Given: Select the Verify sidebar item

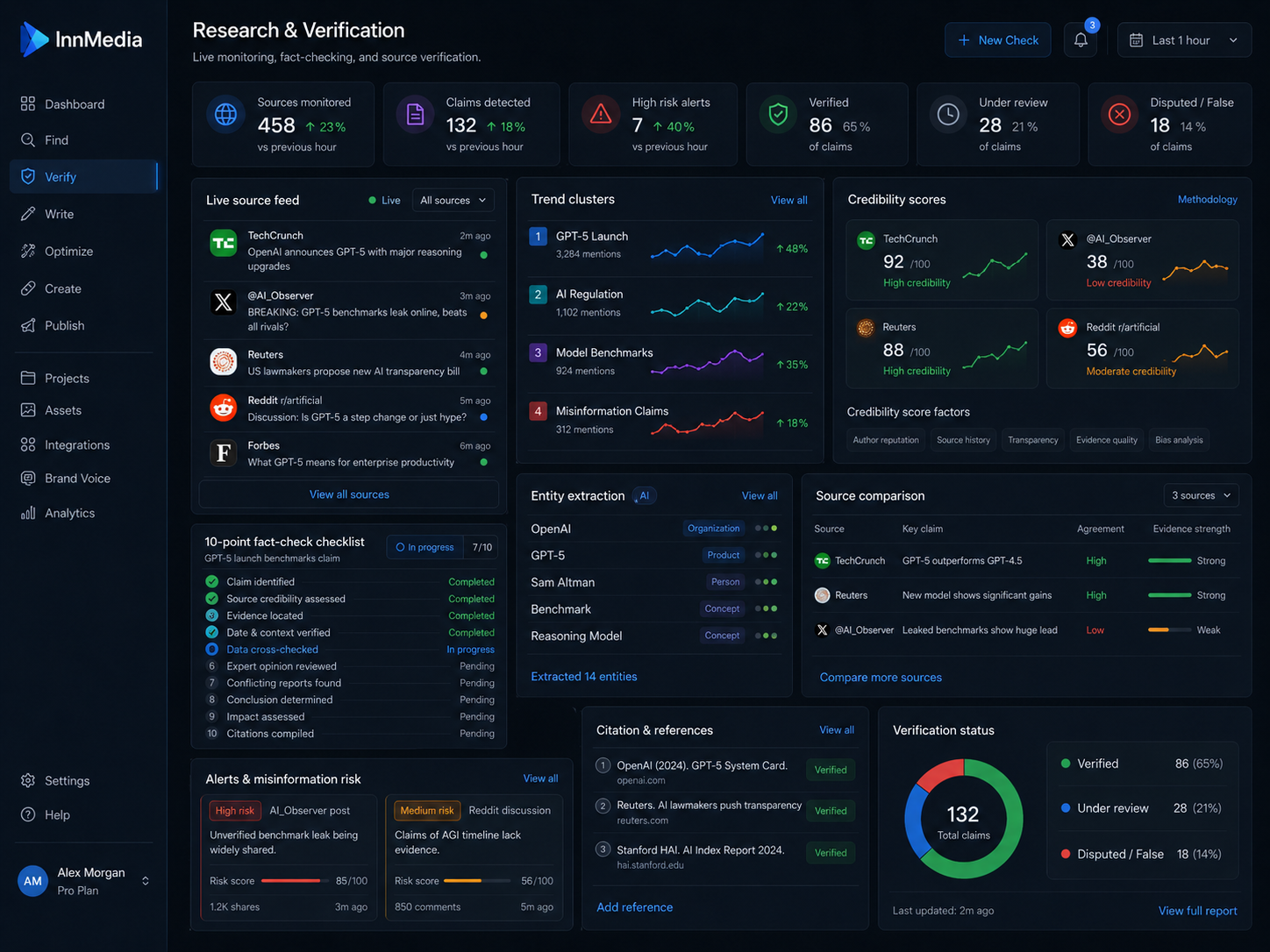Looking at the screenshot, I should pos(84,177).
